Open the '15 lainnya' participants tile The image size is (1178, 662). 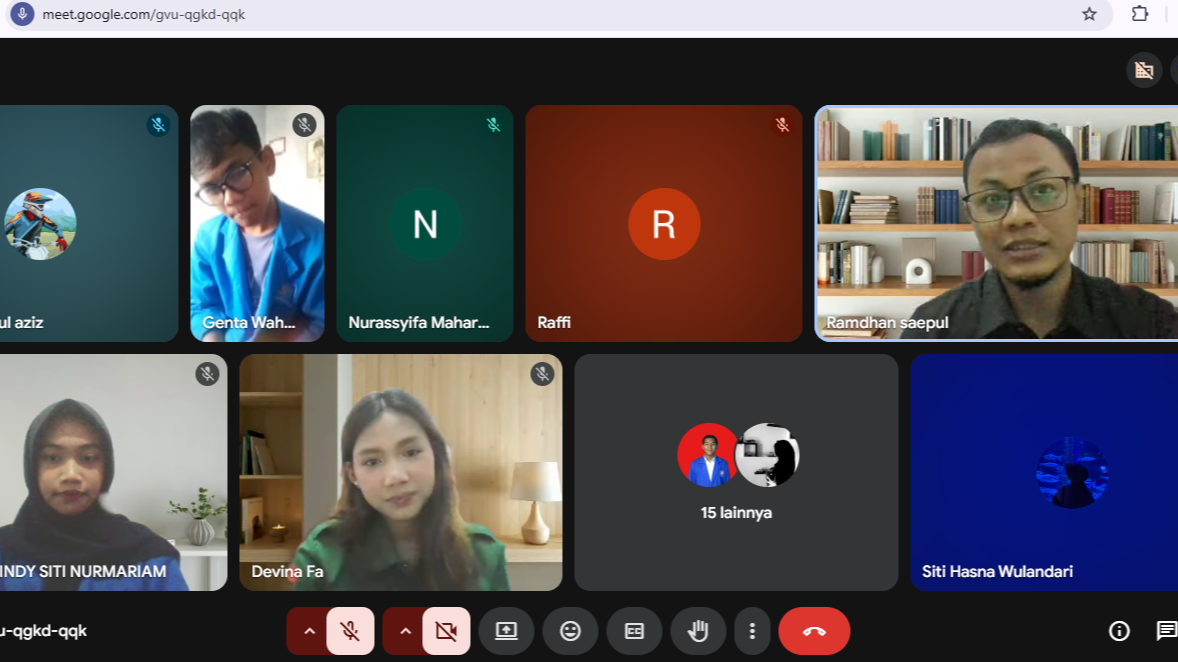click(736, 472)
